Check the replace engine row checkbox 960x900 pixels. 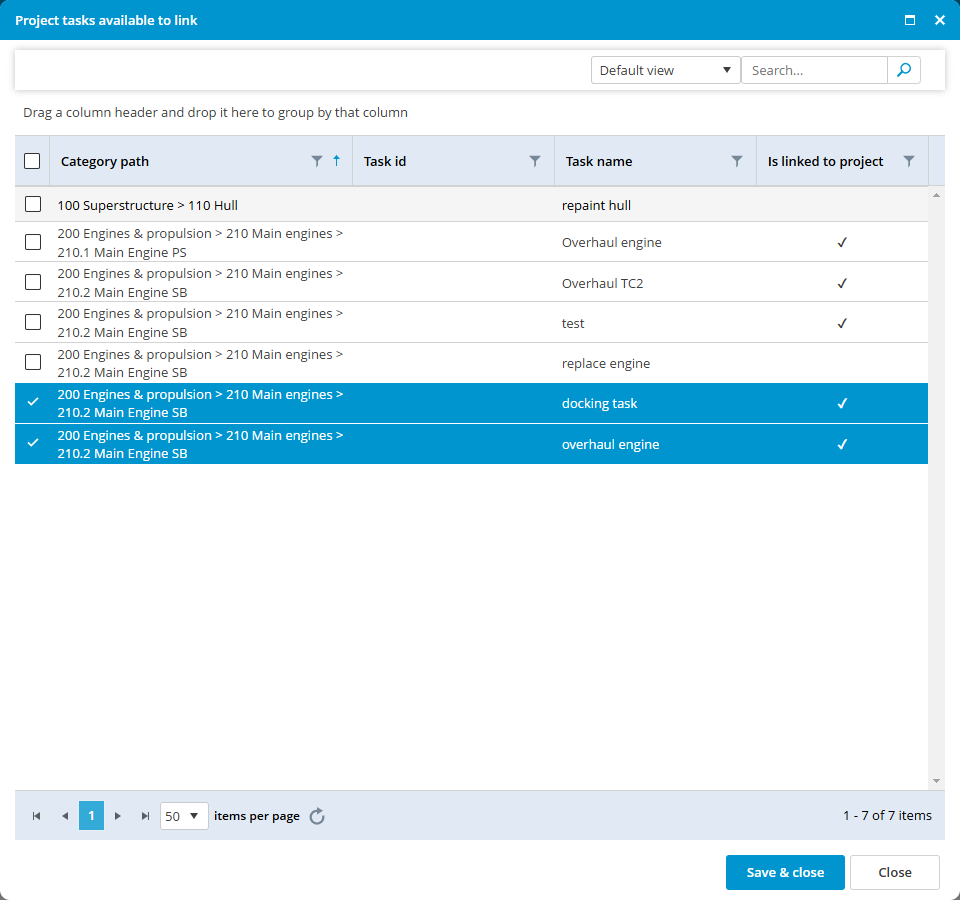[33, 362]
